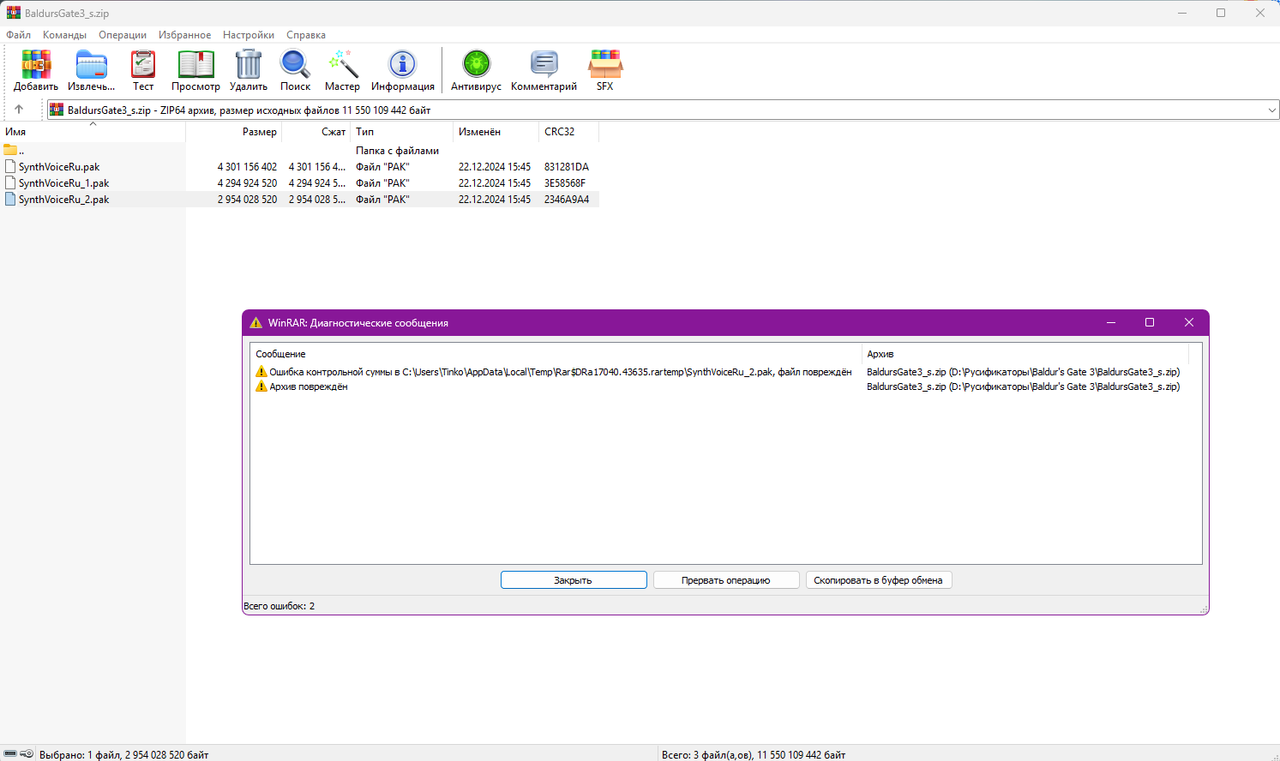This screenshot has width=1280, height=761.
Task: Click CRC32 value 3E58568F
Action: (565, 183)
